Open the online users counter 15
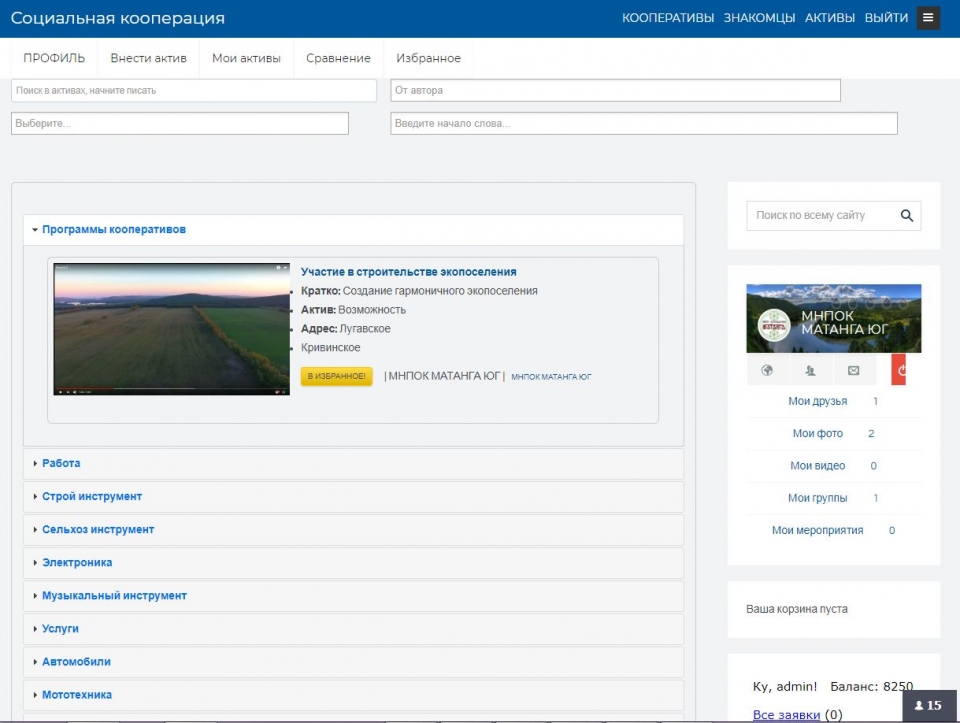 928,705
